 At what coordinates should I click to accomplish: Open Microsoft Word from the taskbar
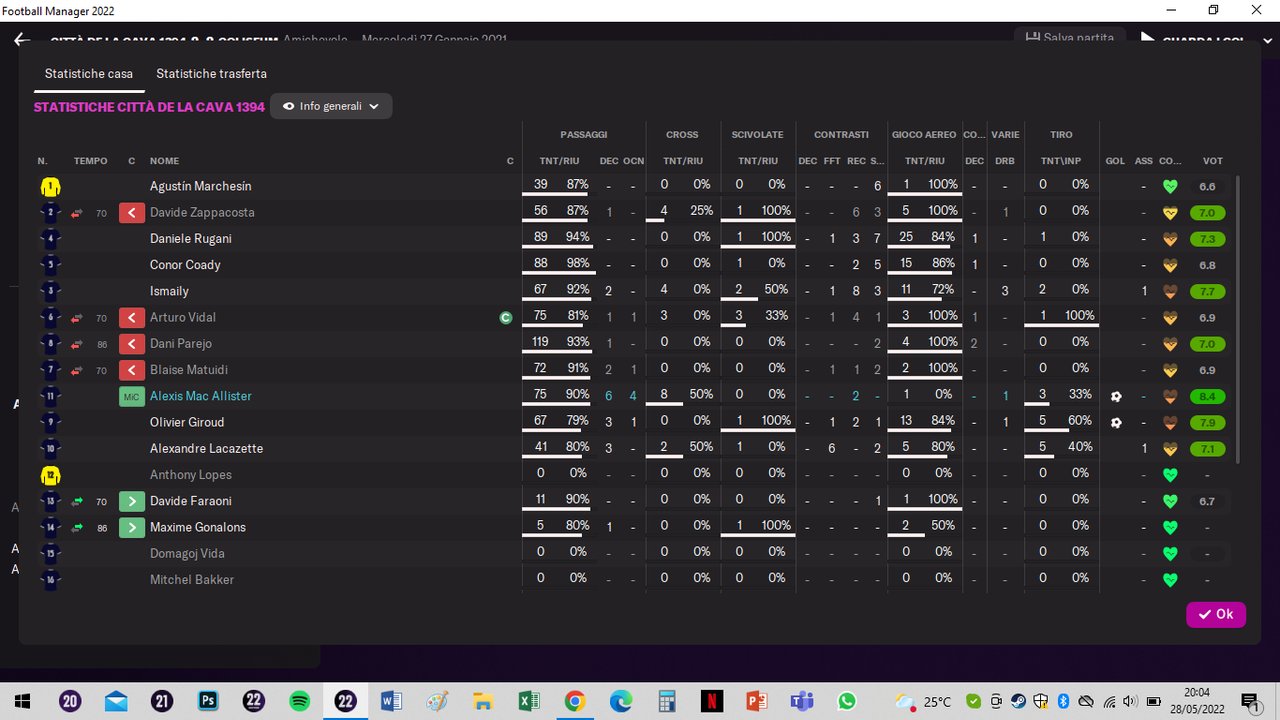(x=391, y=701)
